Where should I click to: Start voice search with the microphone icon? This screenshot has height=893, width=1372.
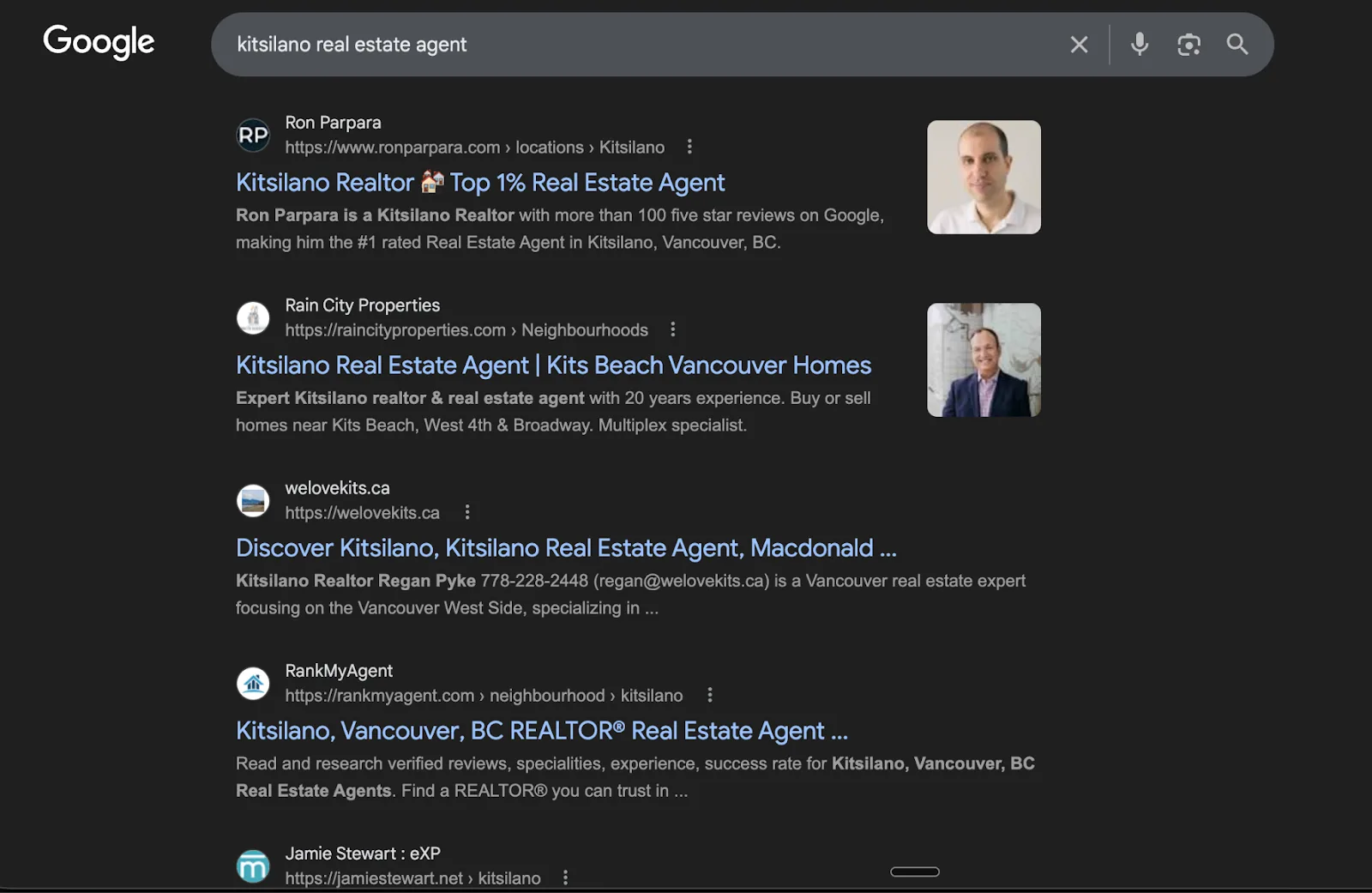(1139, 44)
